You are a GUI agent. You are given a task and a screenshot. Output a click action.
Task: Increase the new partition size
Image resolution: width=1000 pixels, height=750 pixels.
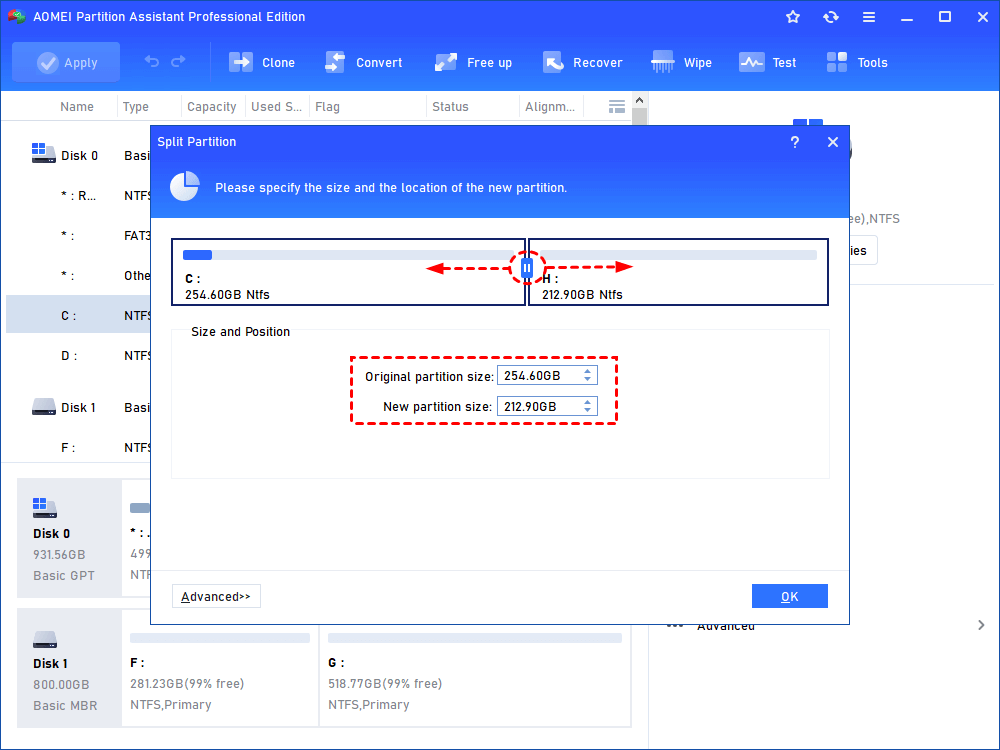[x=587, y=402]
